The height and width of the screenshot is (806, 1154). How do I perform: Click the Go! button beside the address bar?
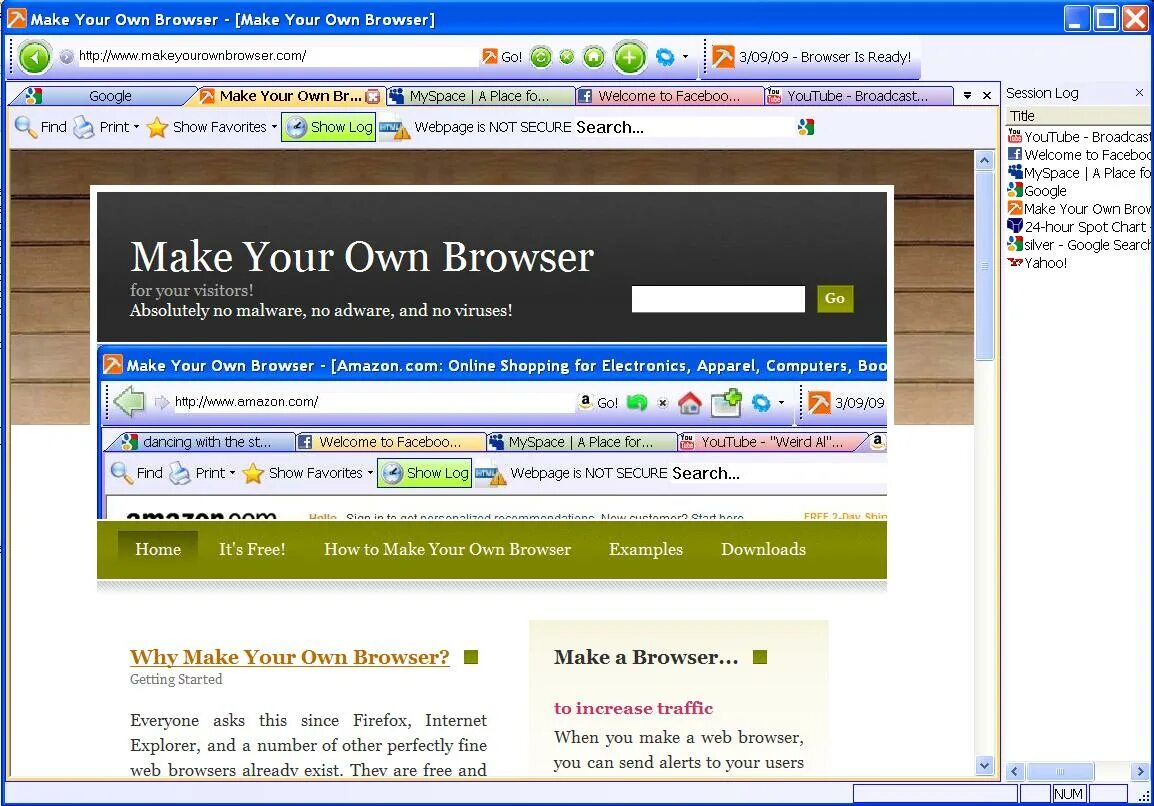click(x=502, y=57)
